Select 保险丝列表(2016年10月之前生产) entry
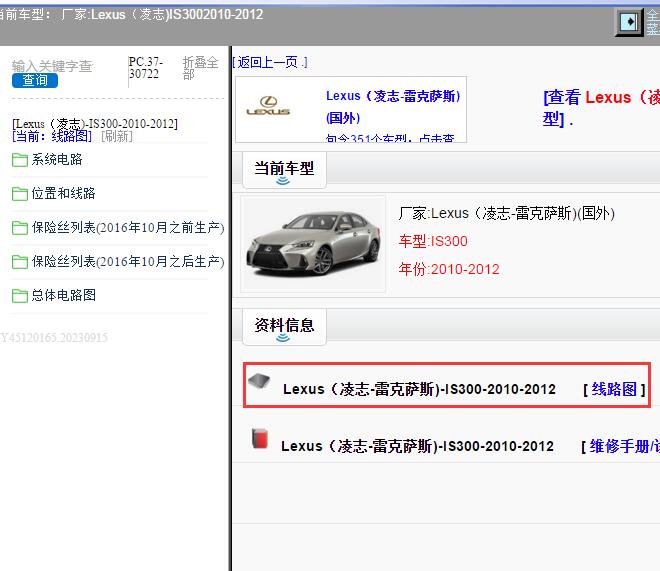660x571 pixels. [x=128, y=228]
